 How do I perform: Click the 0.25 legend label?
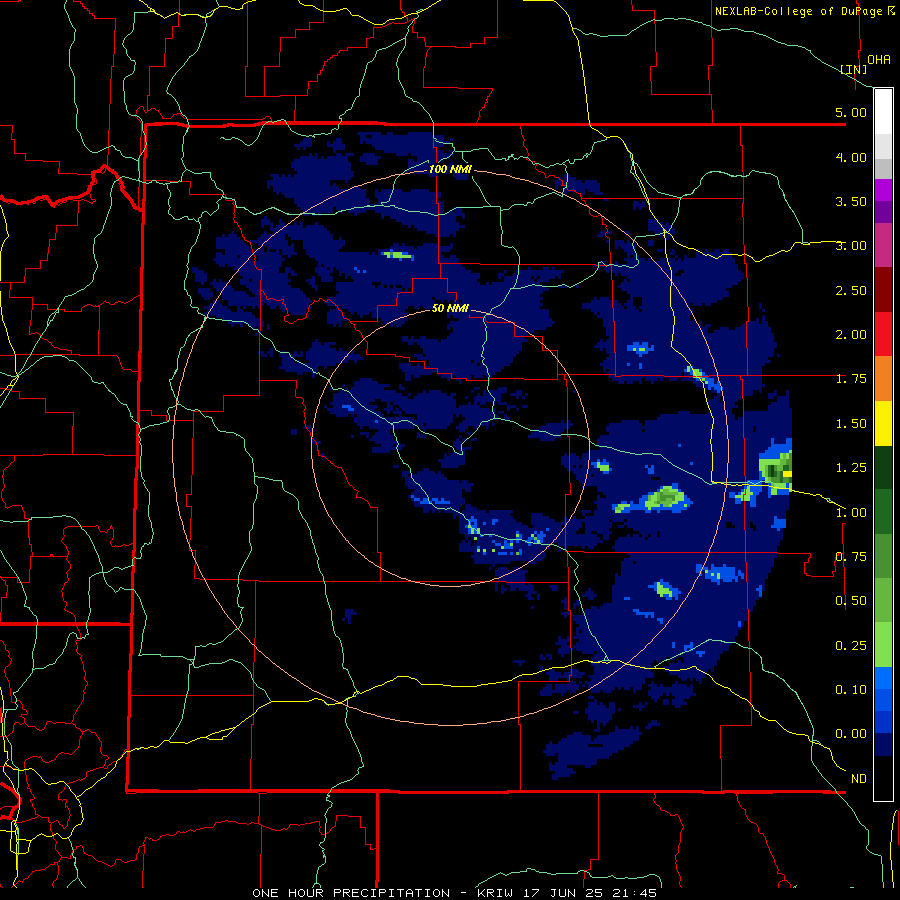(851, 646)
